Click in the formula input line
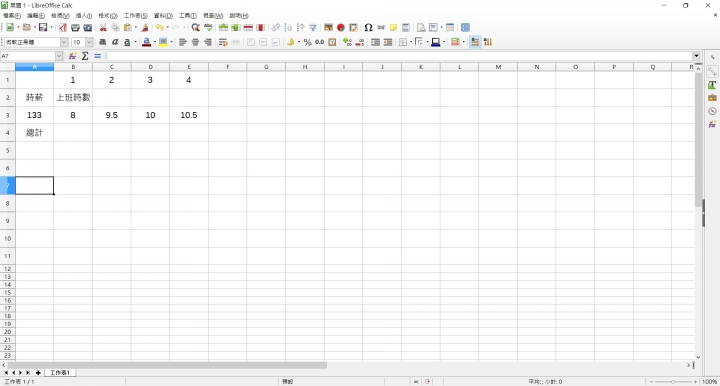 (x=399, y=56)
